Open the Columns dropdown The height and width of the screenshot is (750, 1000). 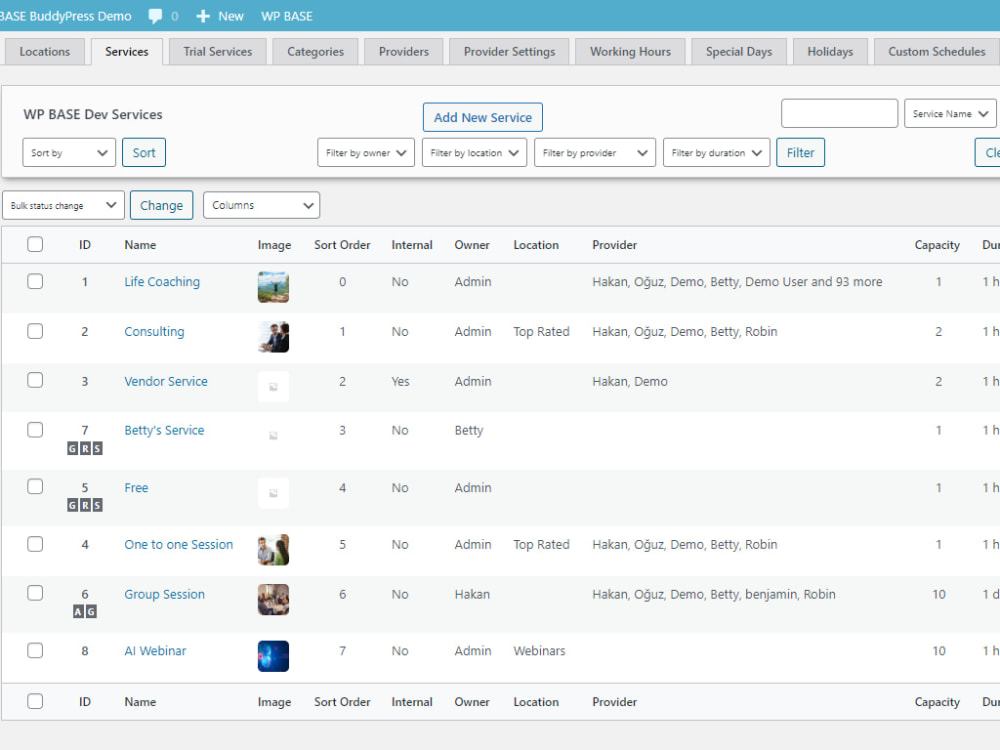tap(261, 205)
